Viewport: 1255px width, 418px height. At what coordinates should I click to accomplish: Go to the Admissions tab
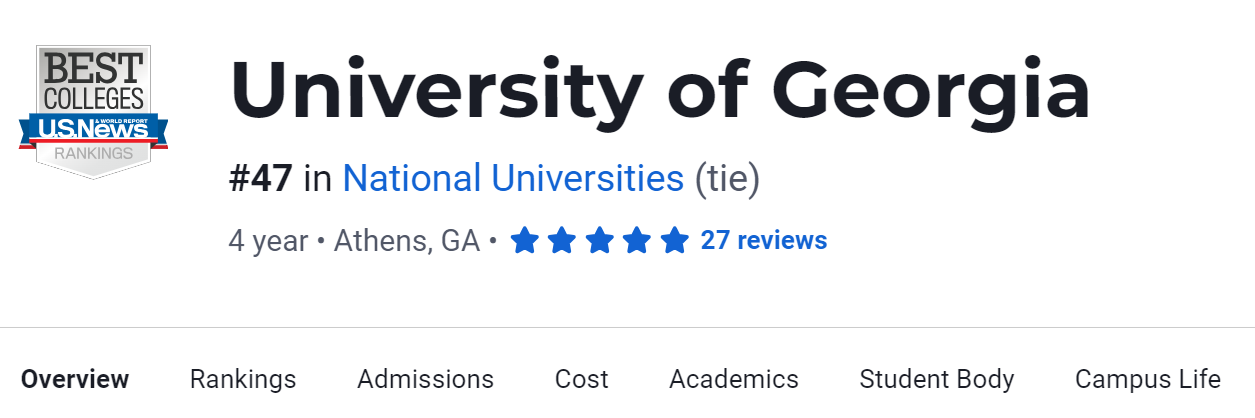coord(425,380)
